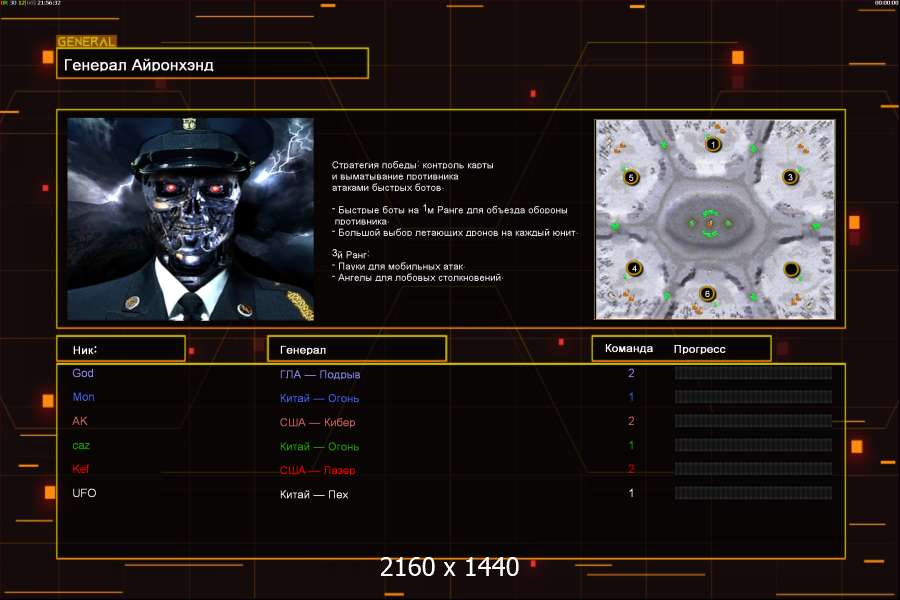This screenshot has width=900, height=600.
Task: Click the 00:00:00 timer in corner
Action: (x=886, y=3)
